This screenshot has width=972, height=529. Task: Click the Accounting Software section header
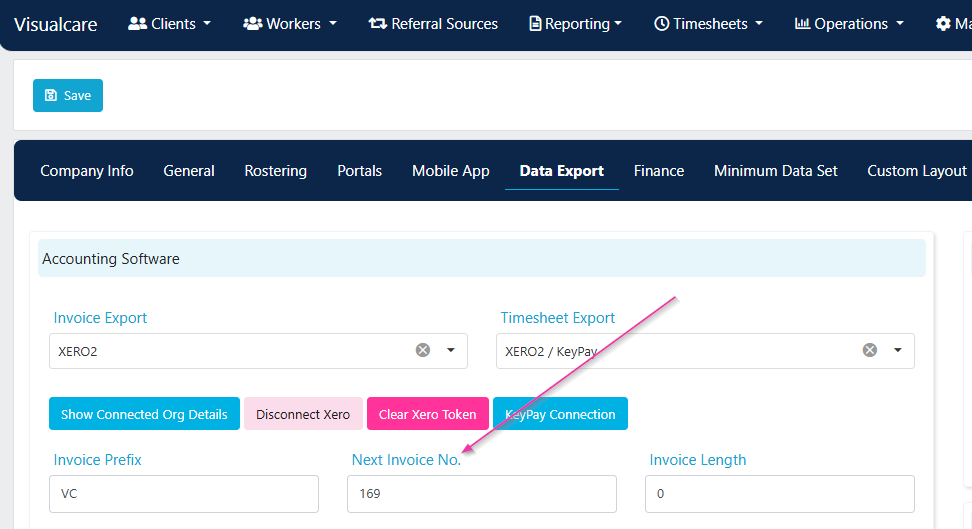(x=482, y=259)
